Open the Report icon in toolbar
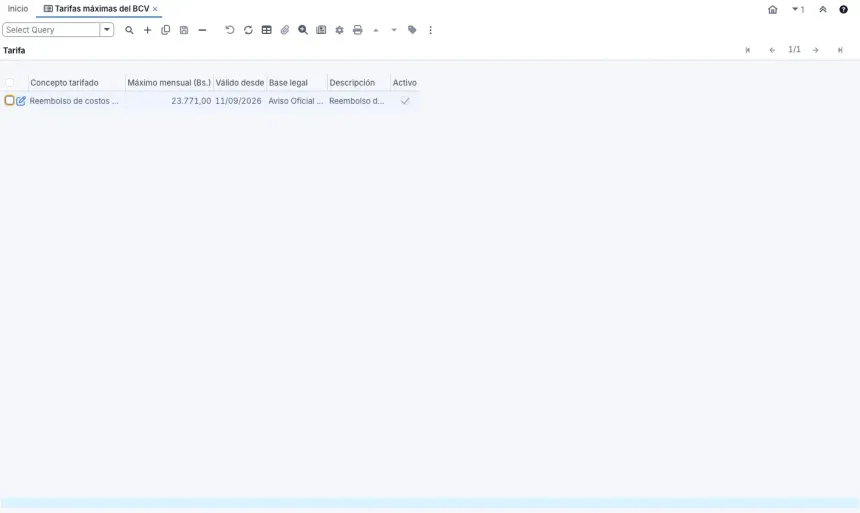Viewport: 860px width, 513px height. pyautogui.click(x=321, y=30)
